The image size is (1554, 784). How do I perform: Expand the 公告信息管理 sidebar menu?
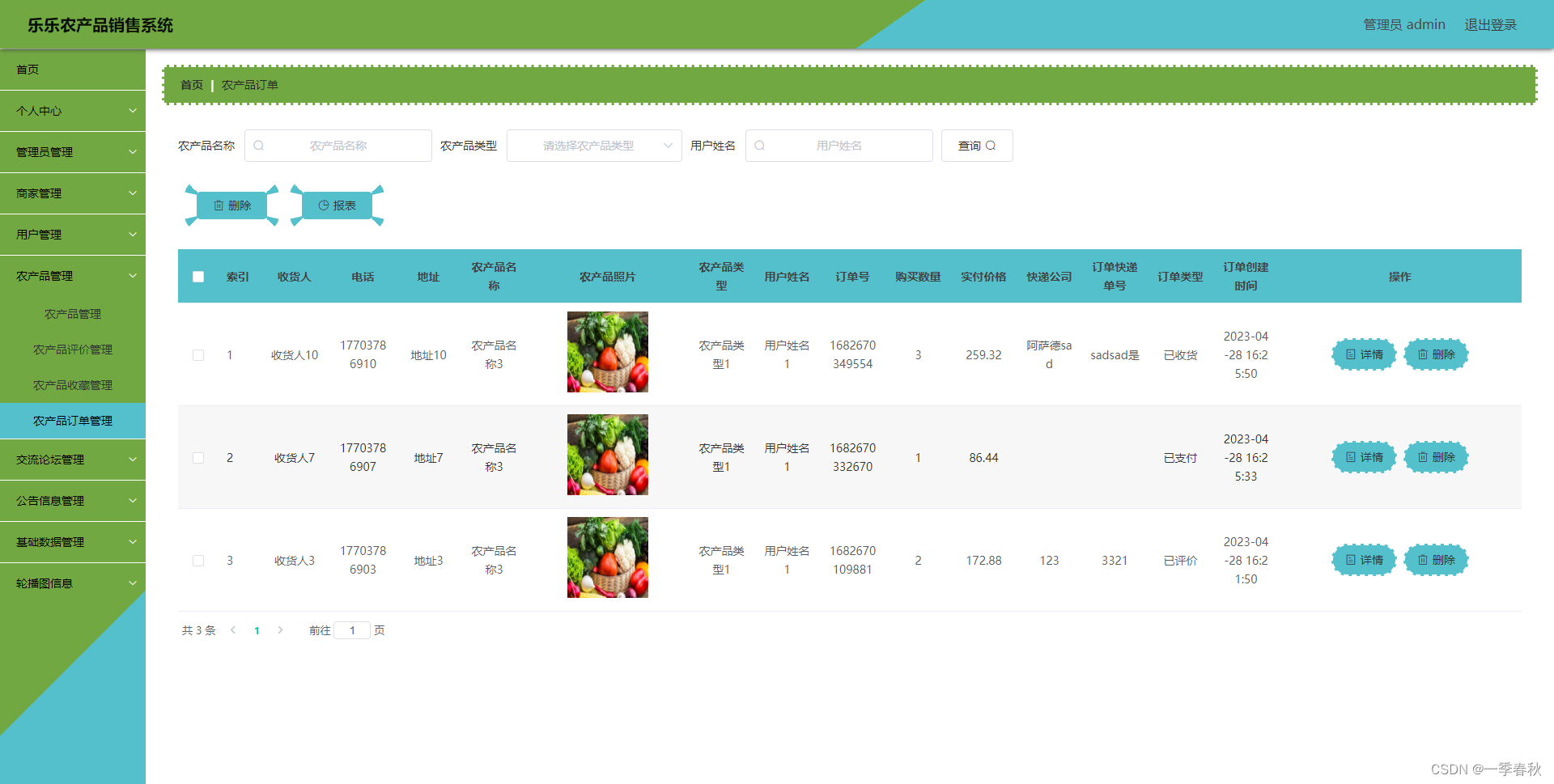(73, 501)
